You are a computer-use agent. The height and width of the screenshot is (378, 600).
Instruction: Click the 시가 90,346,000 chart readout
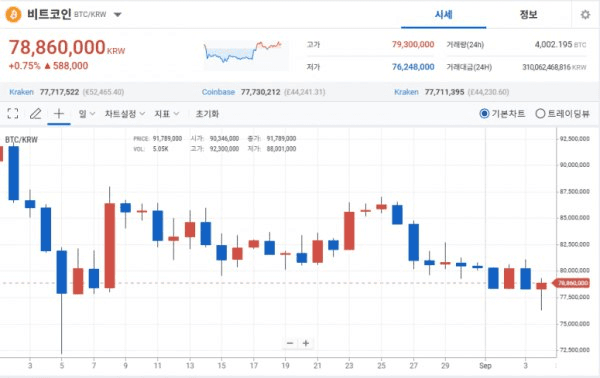click(x=215, y=138)
